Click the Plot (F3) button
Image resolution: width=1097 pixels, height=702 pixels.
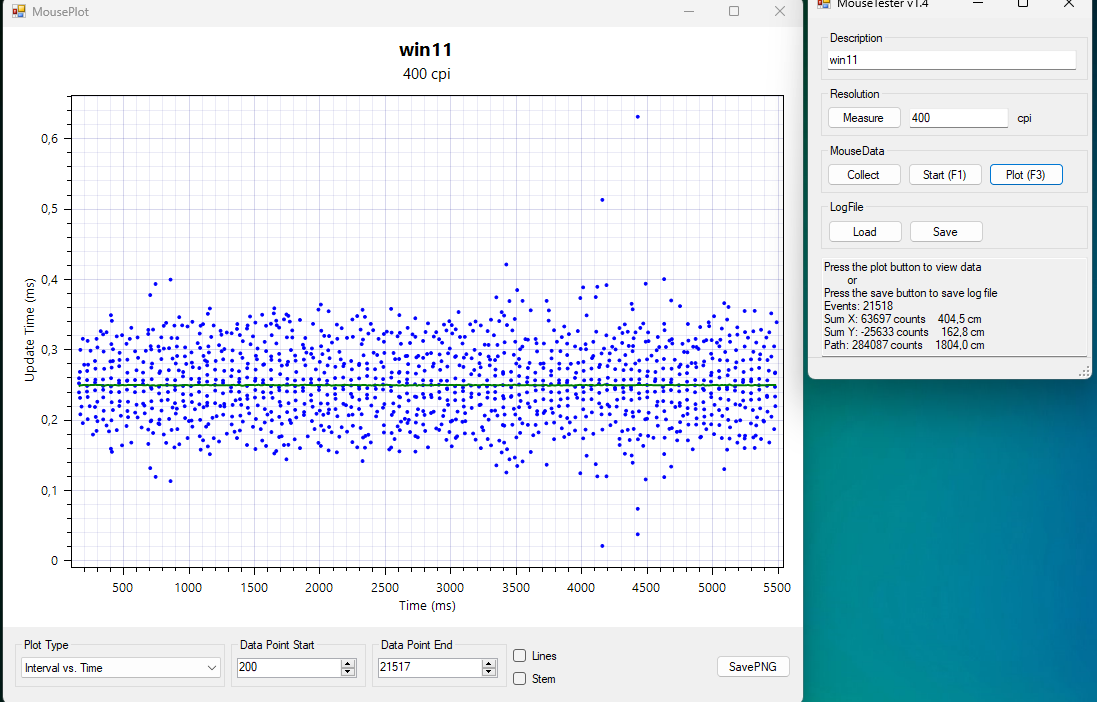coord(1025,175)
